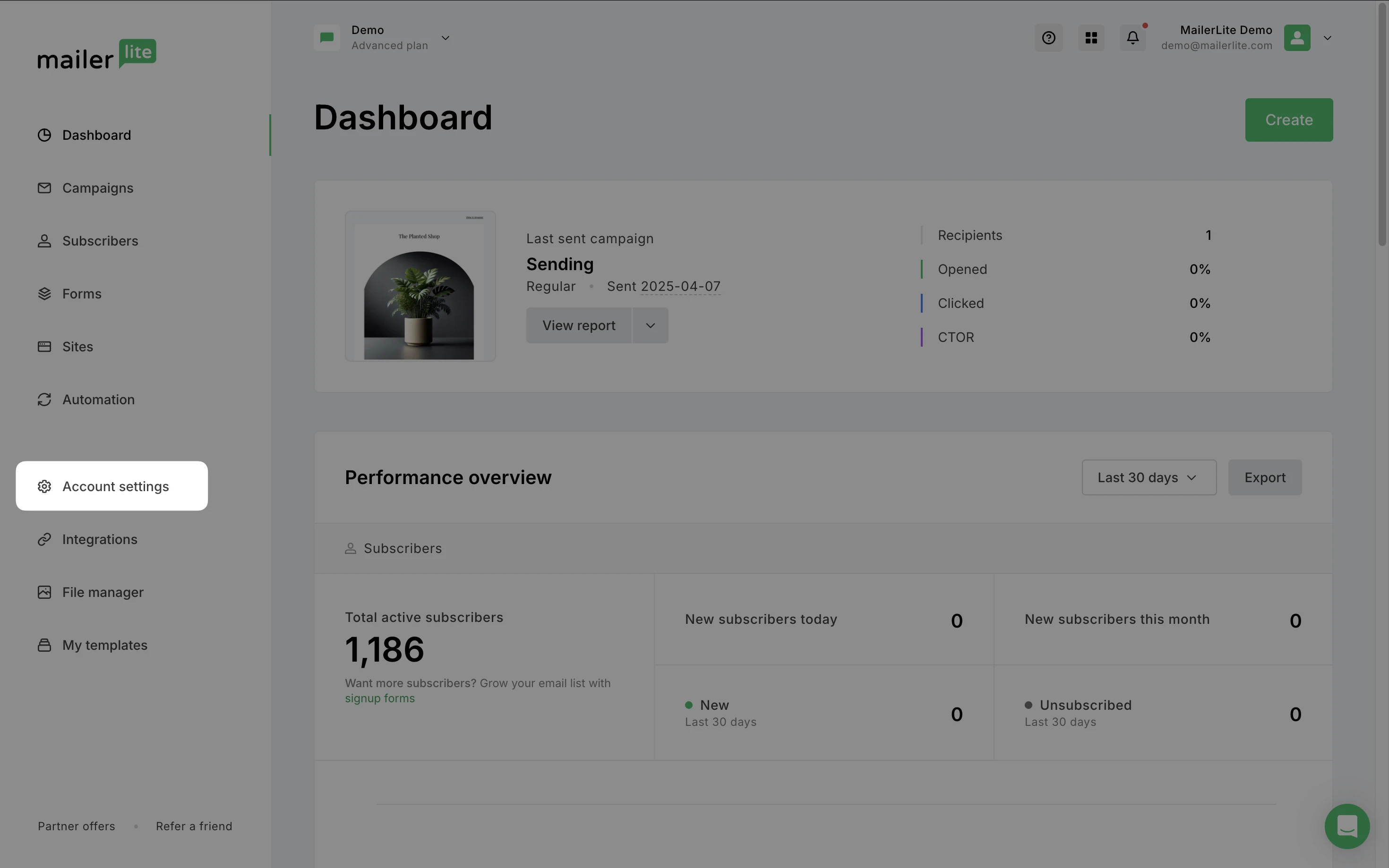The width and height of the screenshot is (1389, 868).
Task: Click the page vertical scrollbar
Action: 1382,124
